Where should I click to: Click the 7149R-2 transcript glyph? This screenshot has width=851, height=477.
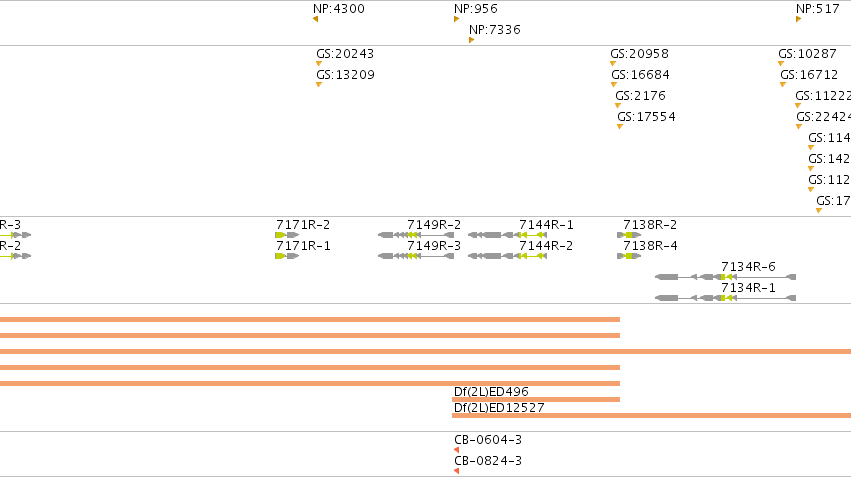(x=416, y=235)
